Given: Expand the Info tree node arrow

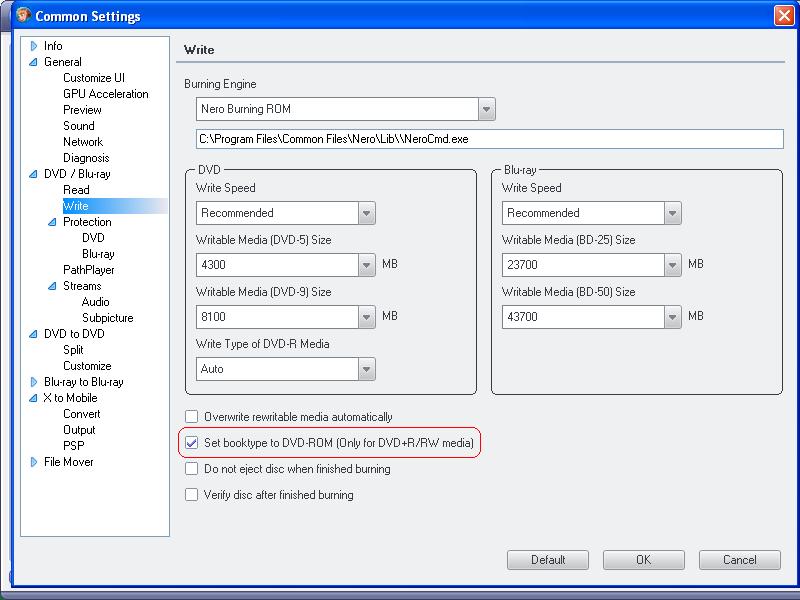Looking at the screenshot, I should (x=34, y=46).
